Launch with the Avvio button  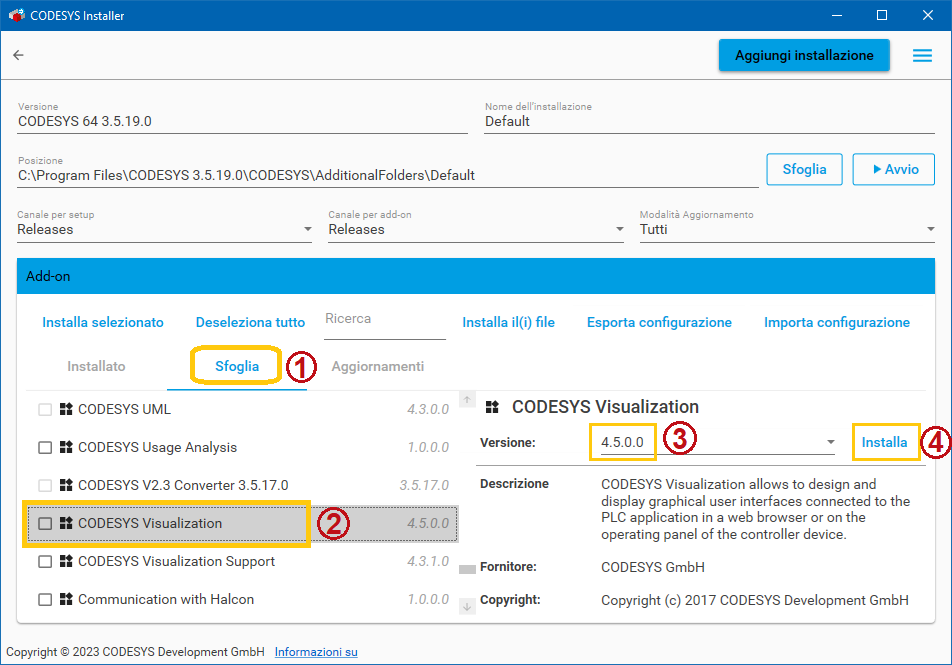pos(894,169)
